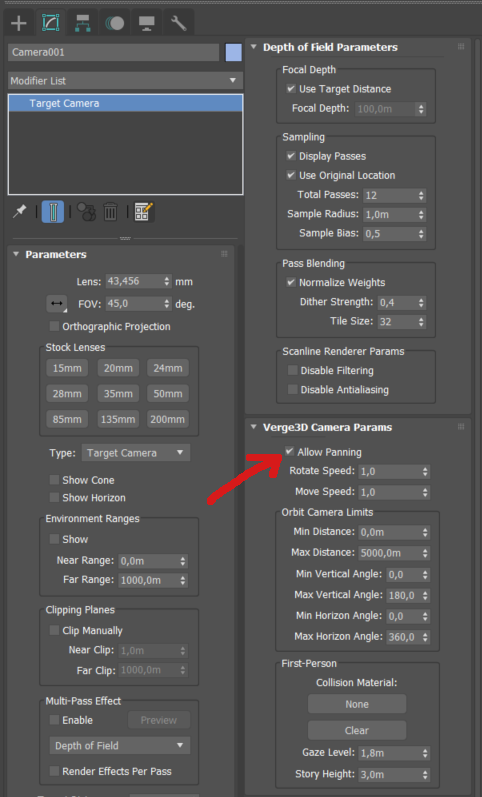Viewport: 482px width, 797px height.
Task: Select the 35mm stock lens button
Action: [x=118, y=393]
